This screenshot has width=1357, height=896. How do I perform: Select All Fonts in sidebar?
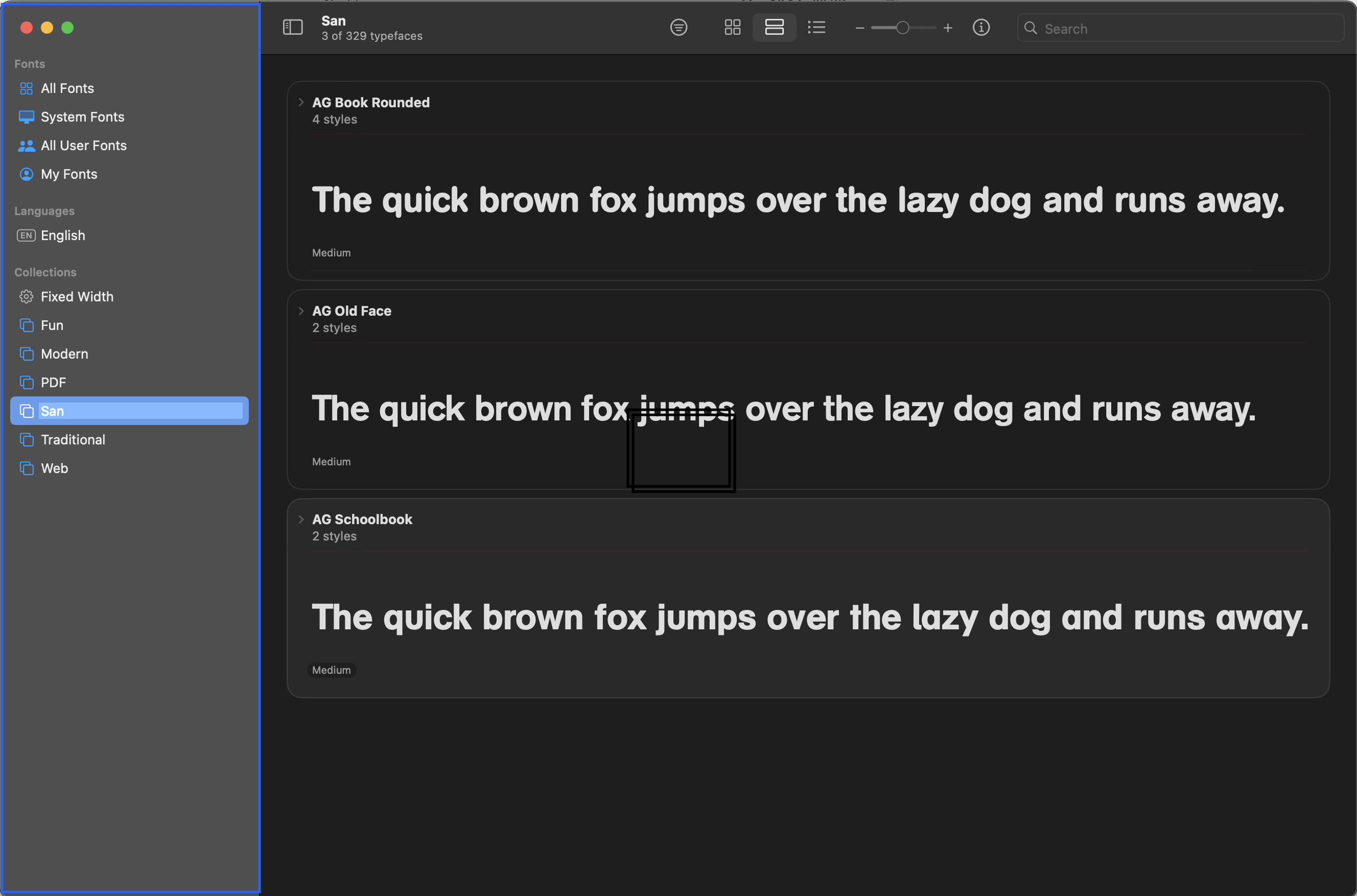pyautogui.click(x=67, y=88)
